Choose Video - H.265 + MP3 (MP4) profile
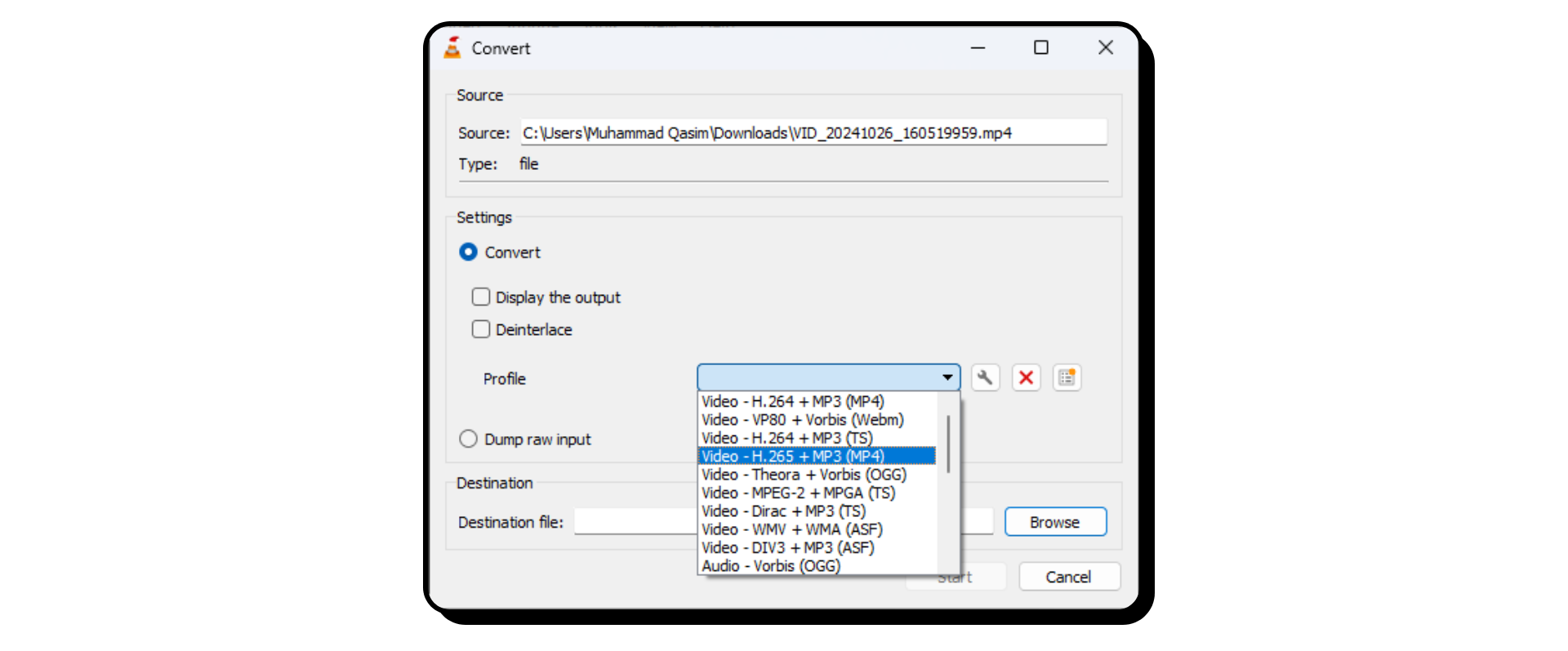1568x651 pixels. [817, 457]
